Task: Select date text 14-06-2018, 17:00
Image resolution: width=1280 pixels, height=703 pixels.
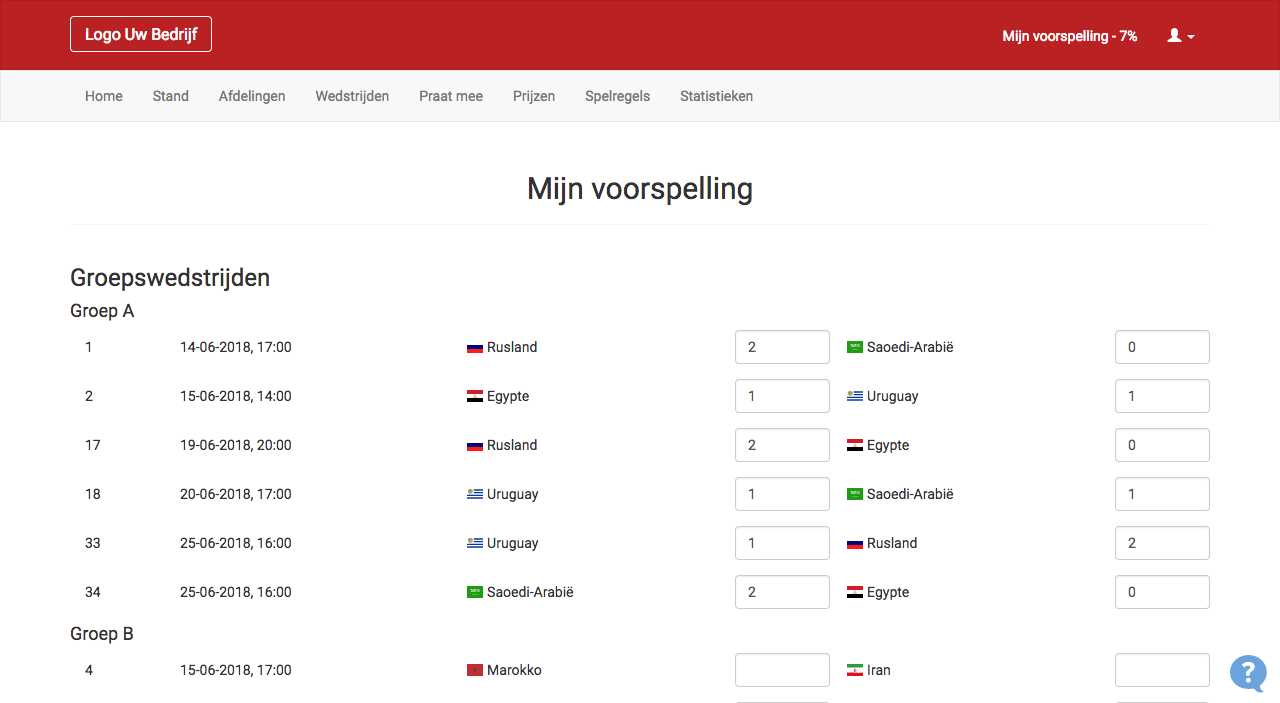Action: (x=236, y=347)
